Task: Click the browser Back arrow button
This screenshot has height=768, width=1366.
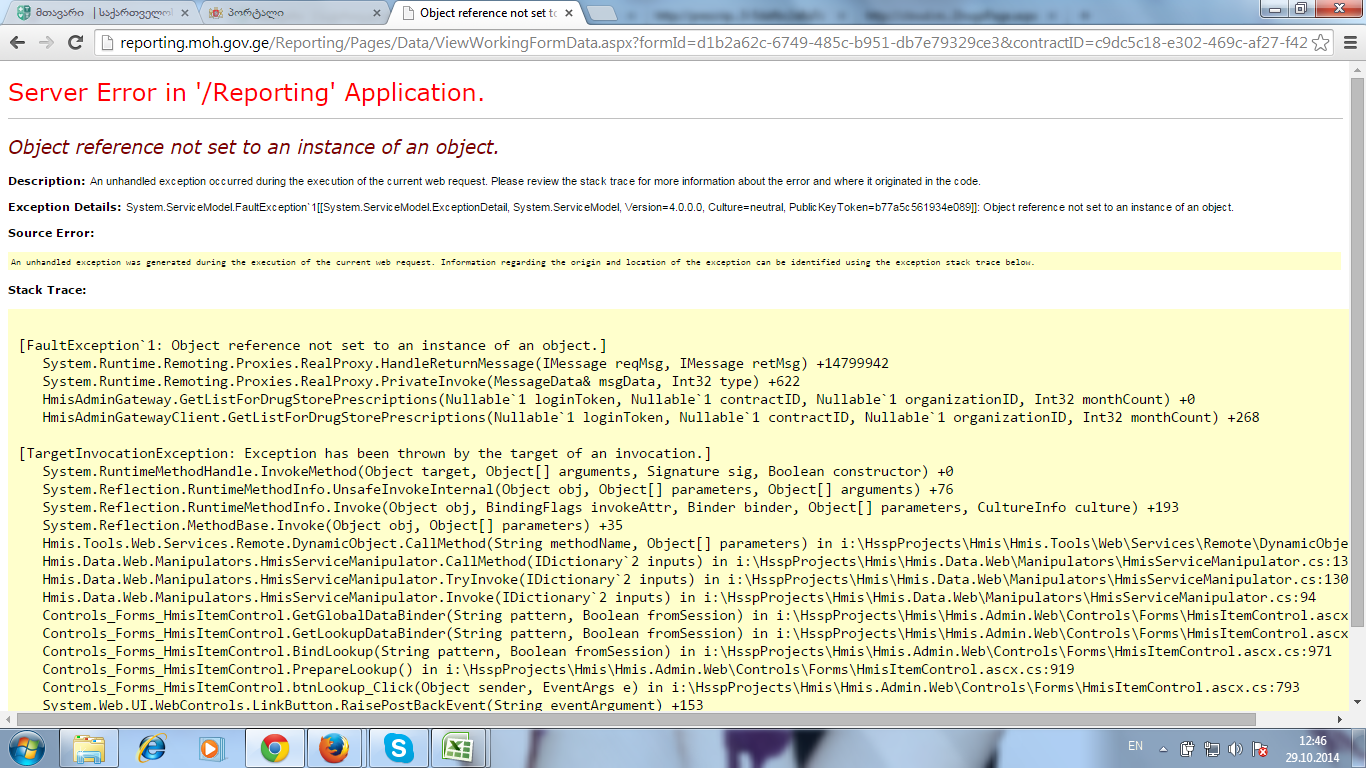Action: [17, 42]
